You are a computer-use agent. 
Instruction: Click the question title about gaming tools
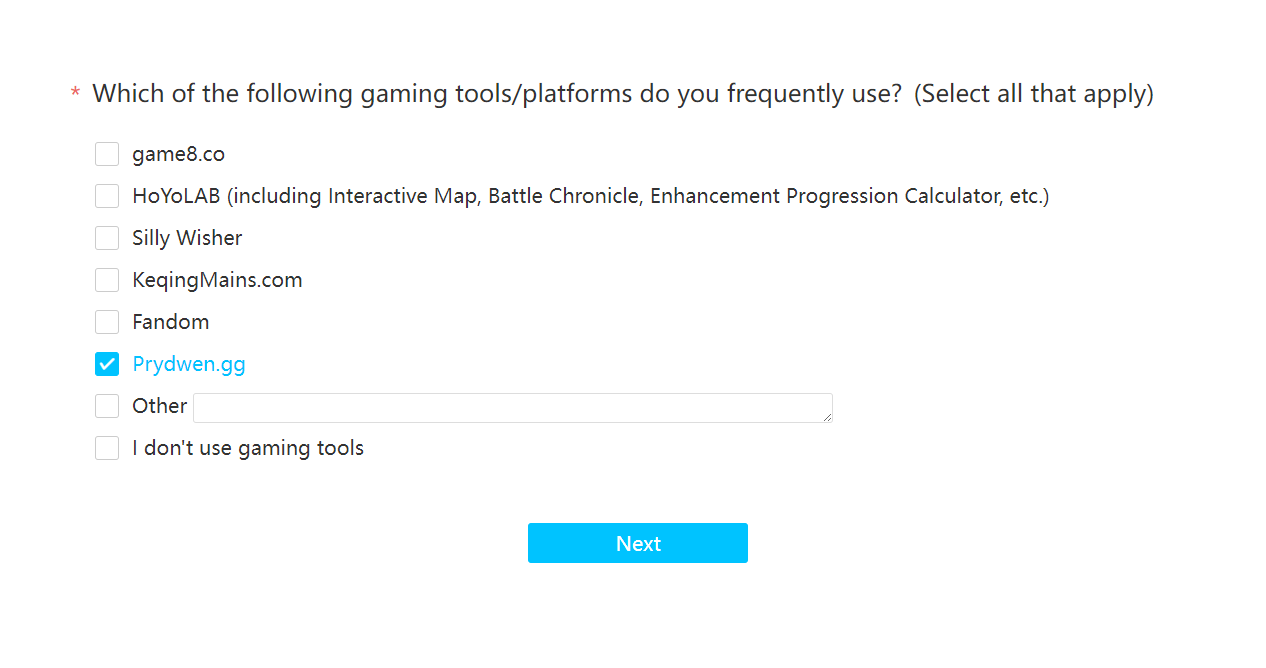(x=623, y=94)
